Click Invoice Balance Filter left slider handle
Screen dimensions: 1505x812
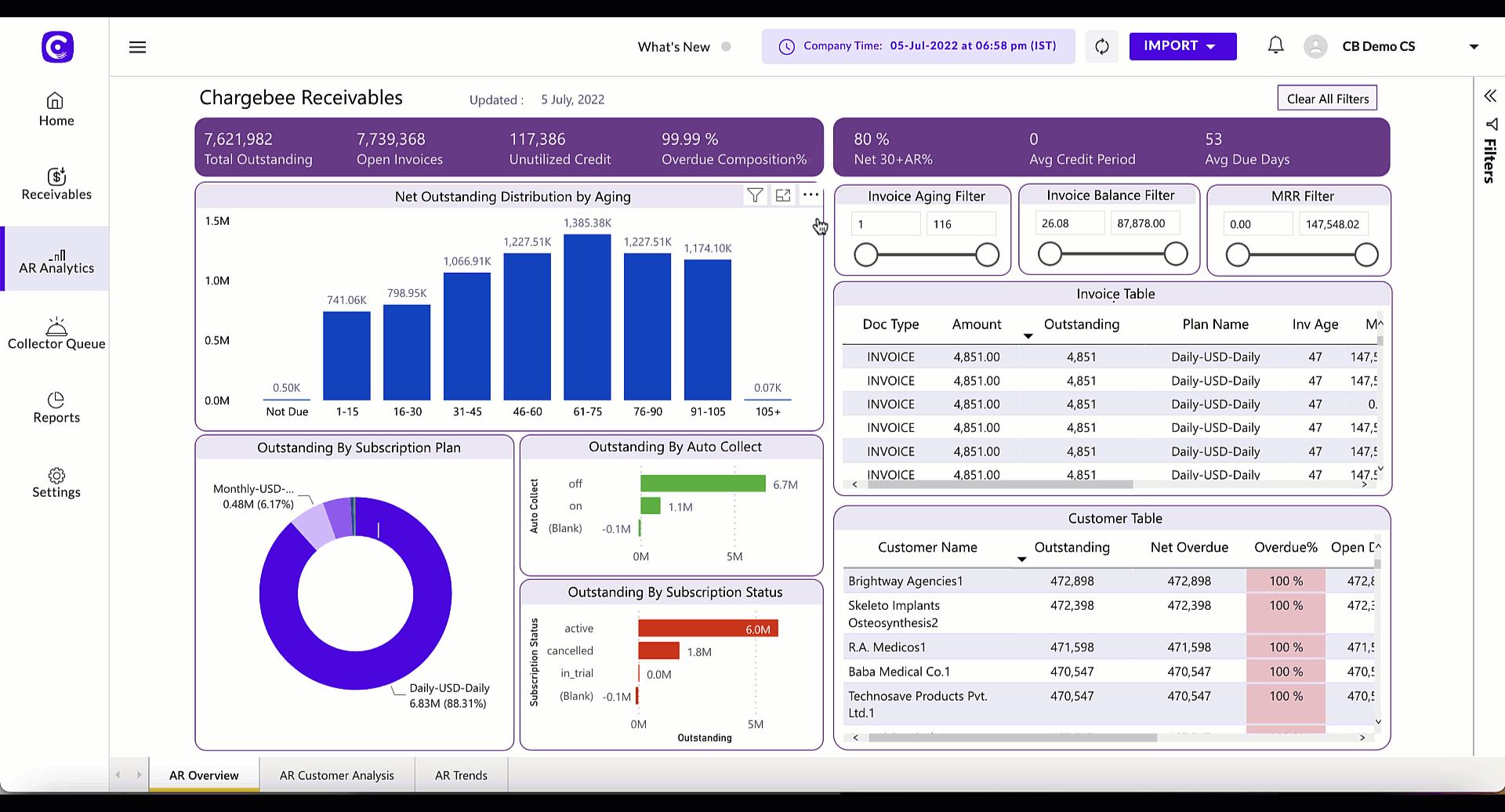tap(1050, 254)
